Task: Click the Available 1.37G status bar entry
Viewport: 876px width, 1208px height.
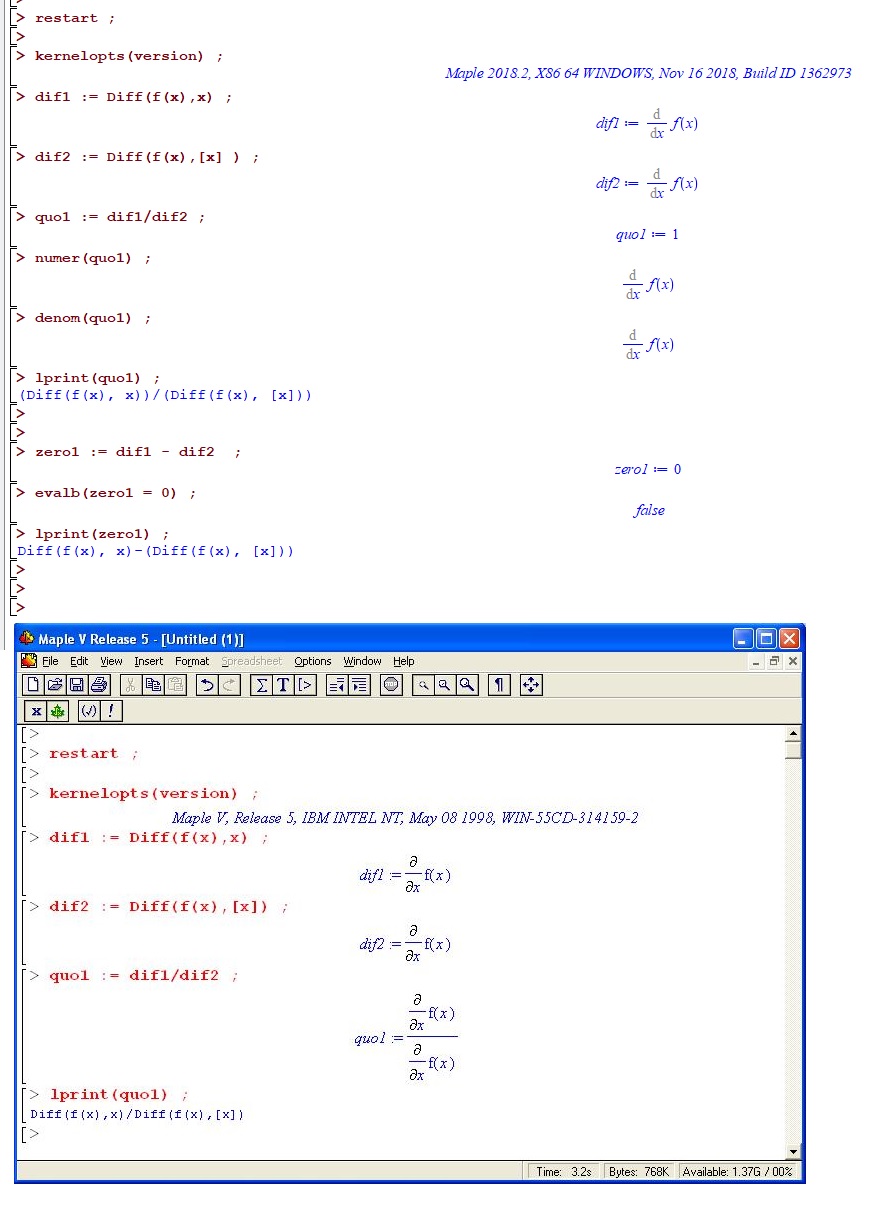Action: pos(737,1171)
